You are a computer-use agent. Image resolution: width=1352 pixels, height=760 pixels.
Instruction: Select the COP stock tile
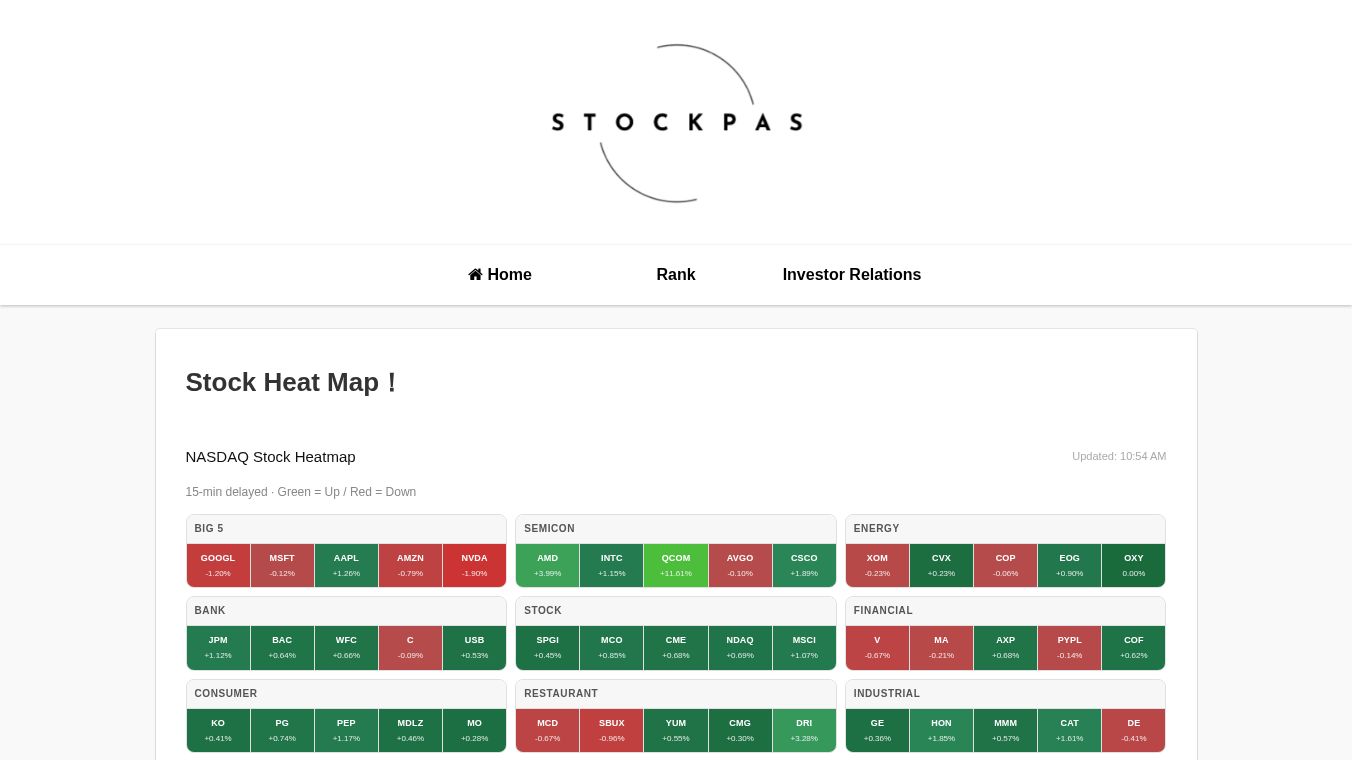(1005, 565)
